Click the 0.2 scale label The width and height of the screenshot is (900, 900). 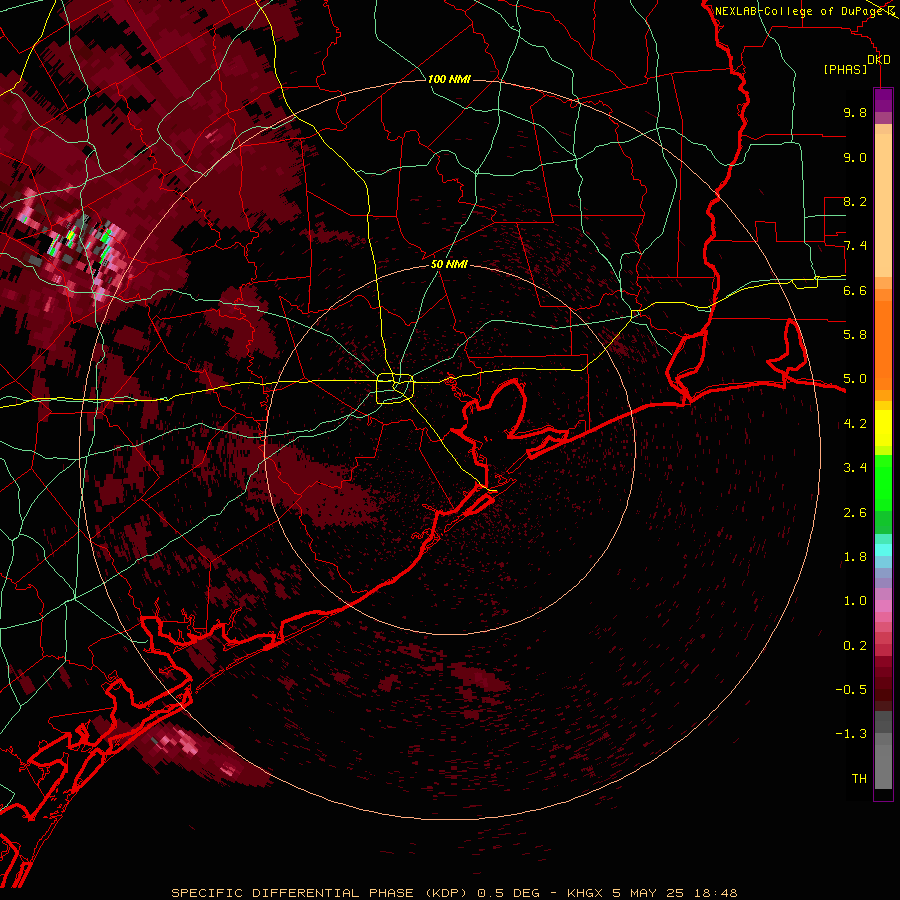click(x=855, y=646)
